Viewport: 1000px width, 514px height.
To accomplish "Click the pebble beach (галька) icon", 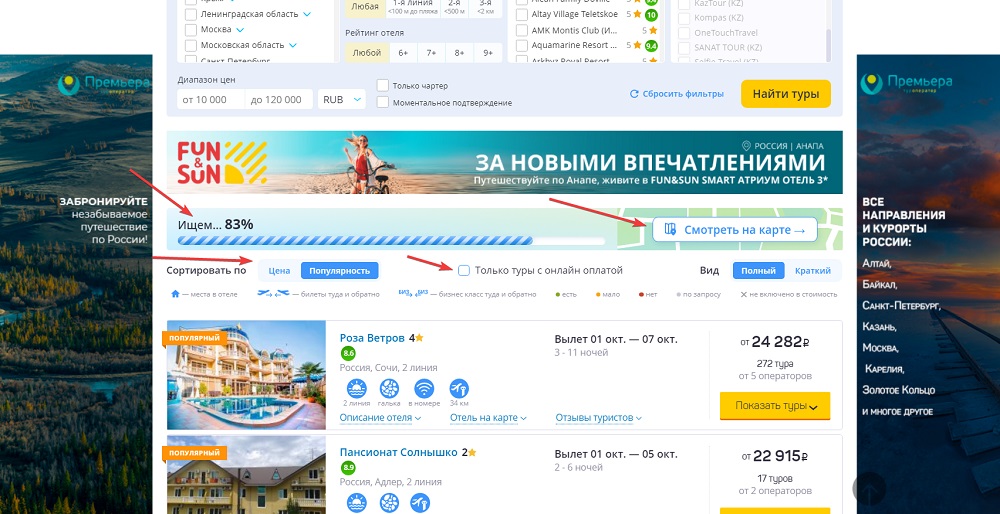I will [389, 388].
